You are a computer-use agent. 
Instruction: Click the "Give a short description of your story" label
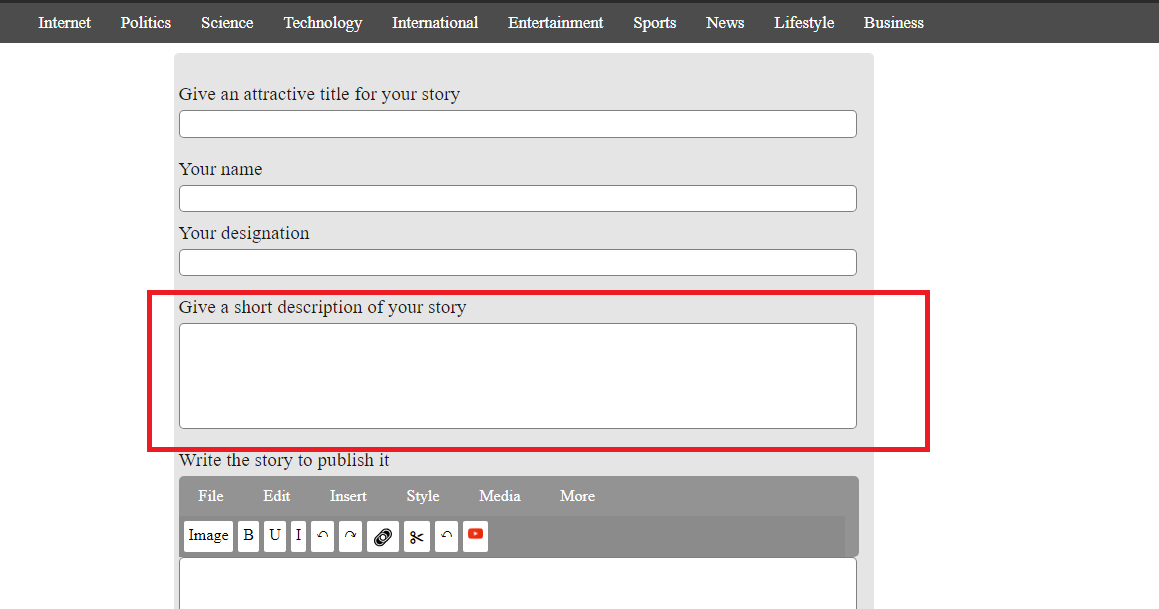click(322, 307)
